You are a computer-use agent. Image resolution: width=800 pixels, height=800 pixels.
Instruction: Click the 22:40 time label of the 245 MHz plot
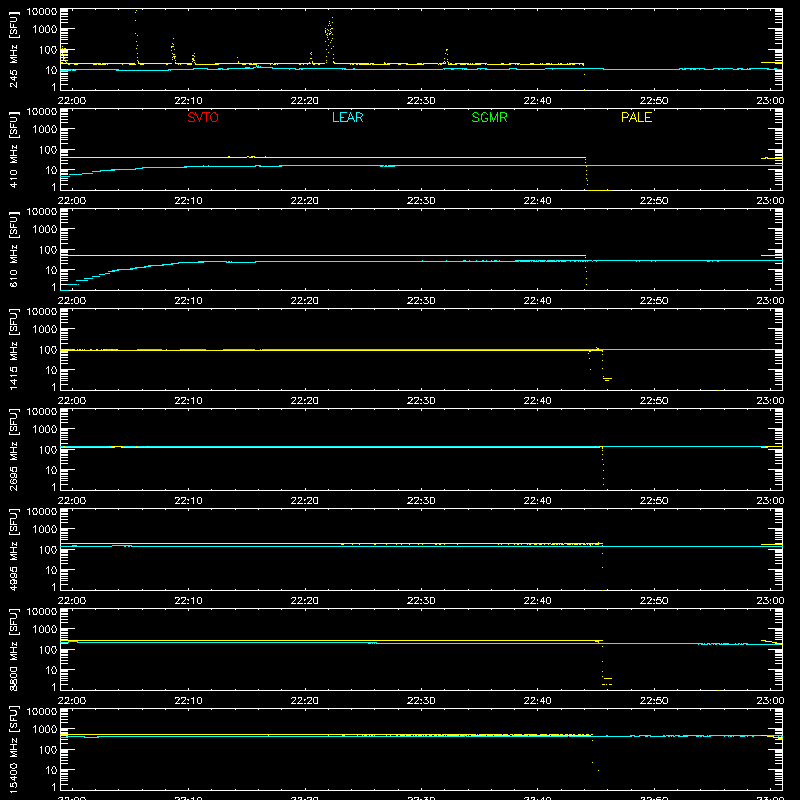[537, 101]
